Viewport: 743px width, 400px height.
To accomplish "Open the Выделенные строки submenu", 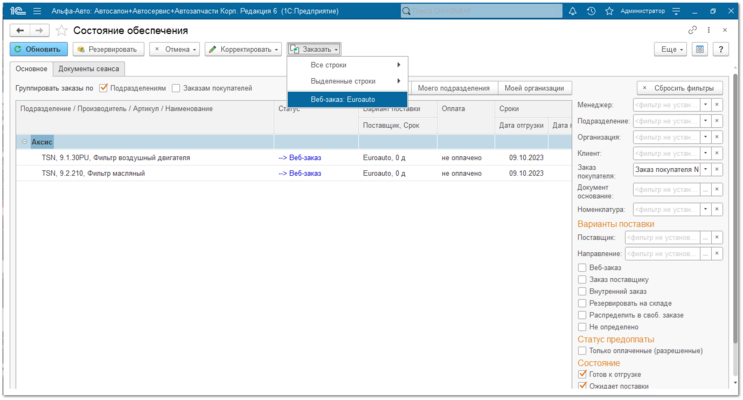I will tap(347, 81).
